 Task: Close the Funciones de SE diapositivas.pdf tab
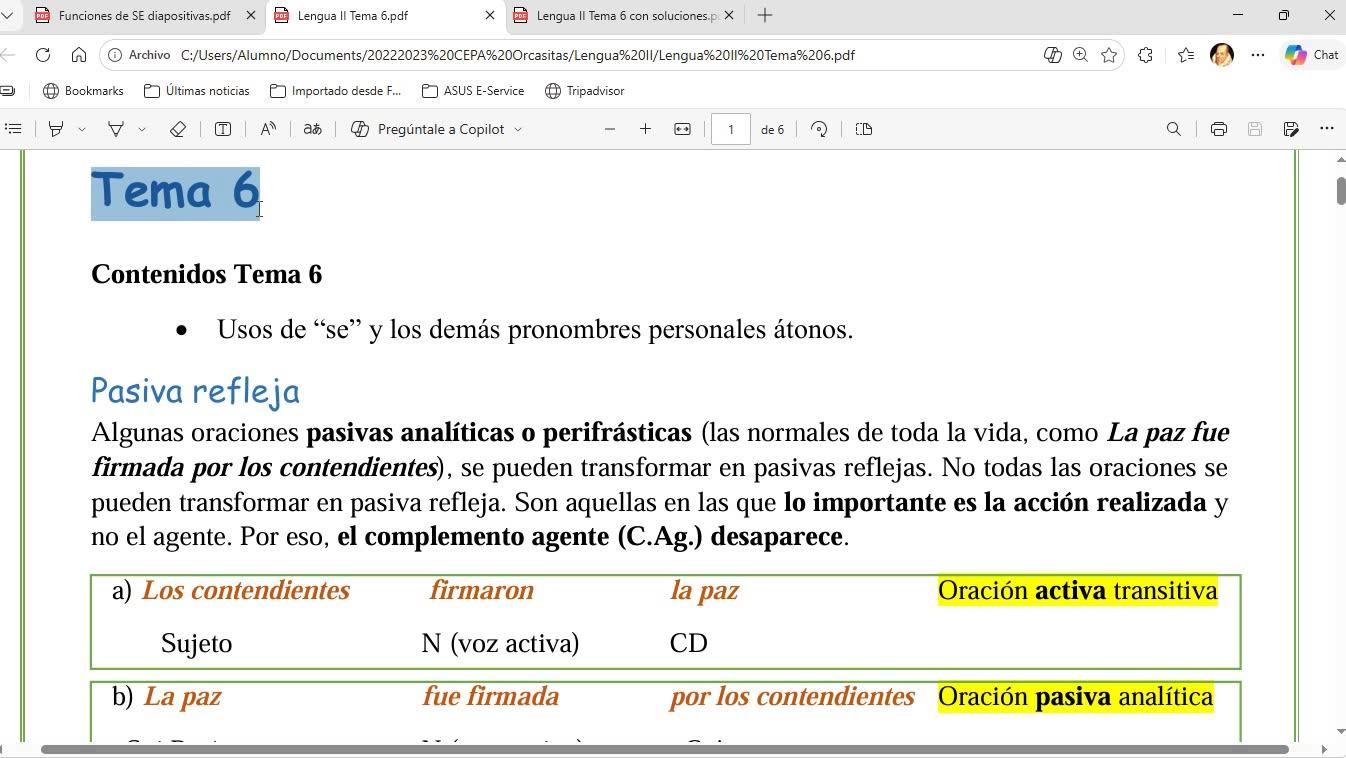[x=251, y=15]
